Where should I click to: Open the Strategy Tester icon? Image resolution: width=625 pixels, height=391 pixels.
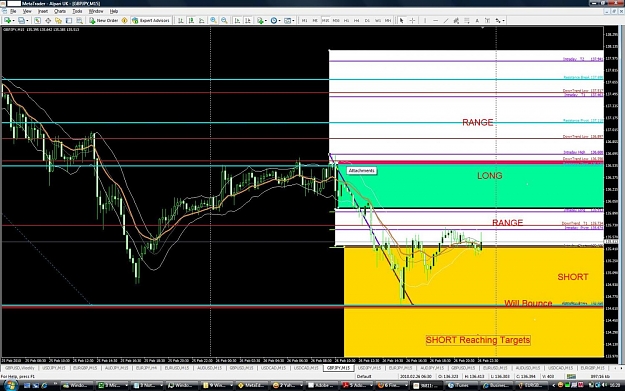[x=80, y=20]
